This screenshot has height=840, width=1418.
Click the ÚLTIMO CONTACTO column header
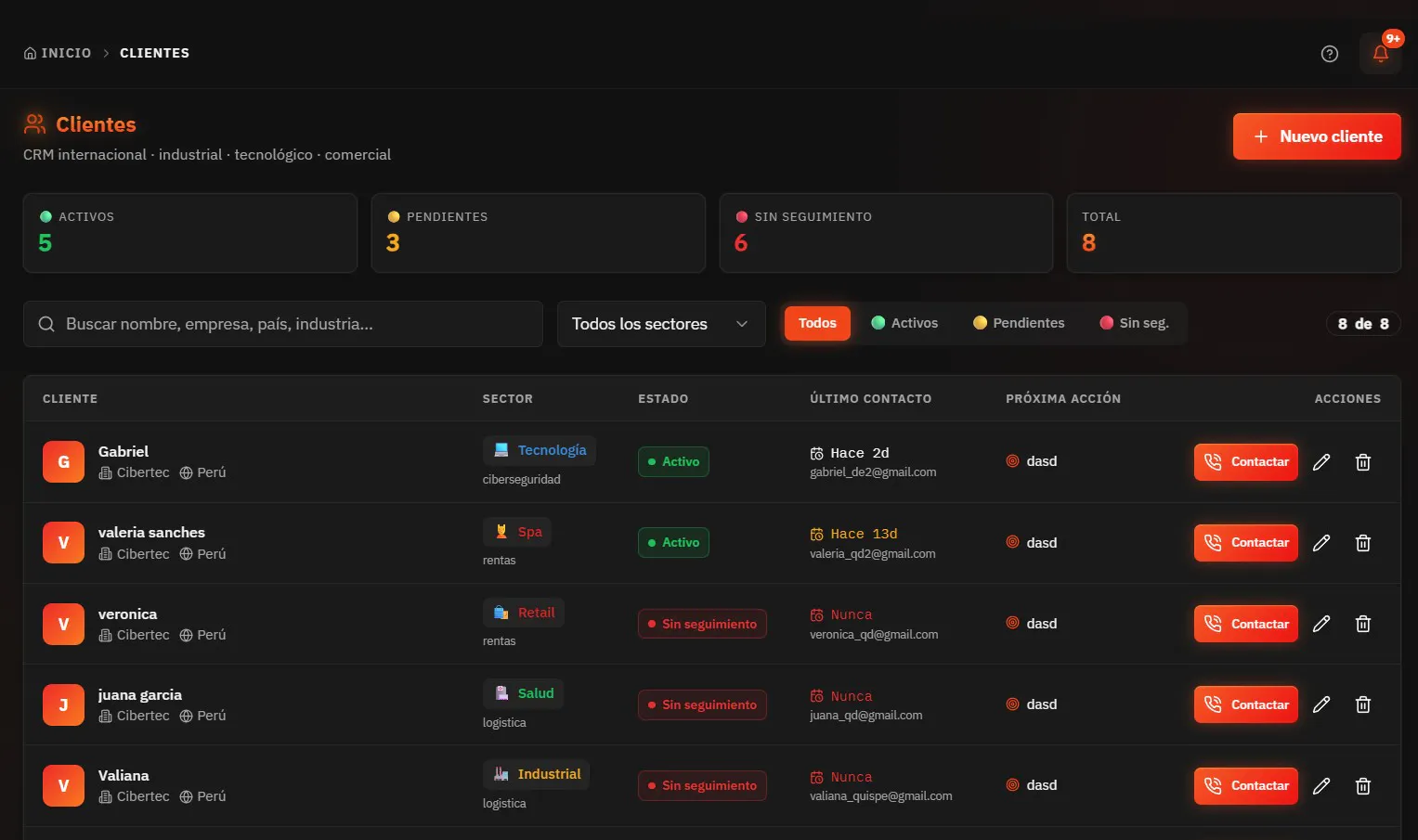click(x=870, y=399)
